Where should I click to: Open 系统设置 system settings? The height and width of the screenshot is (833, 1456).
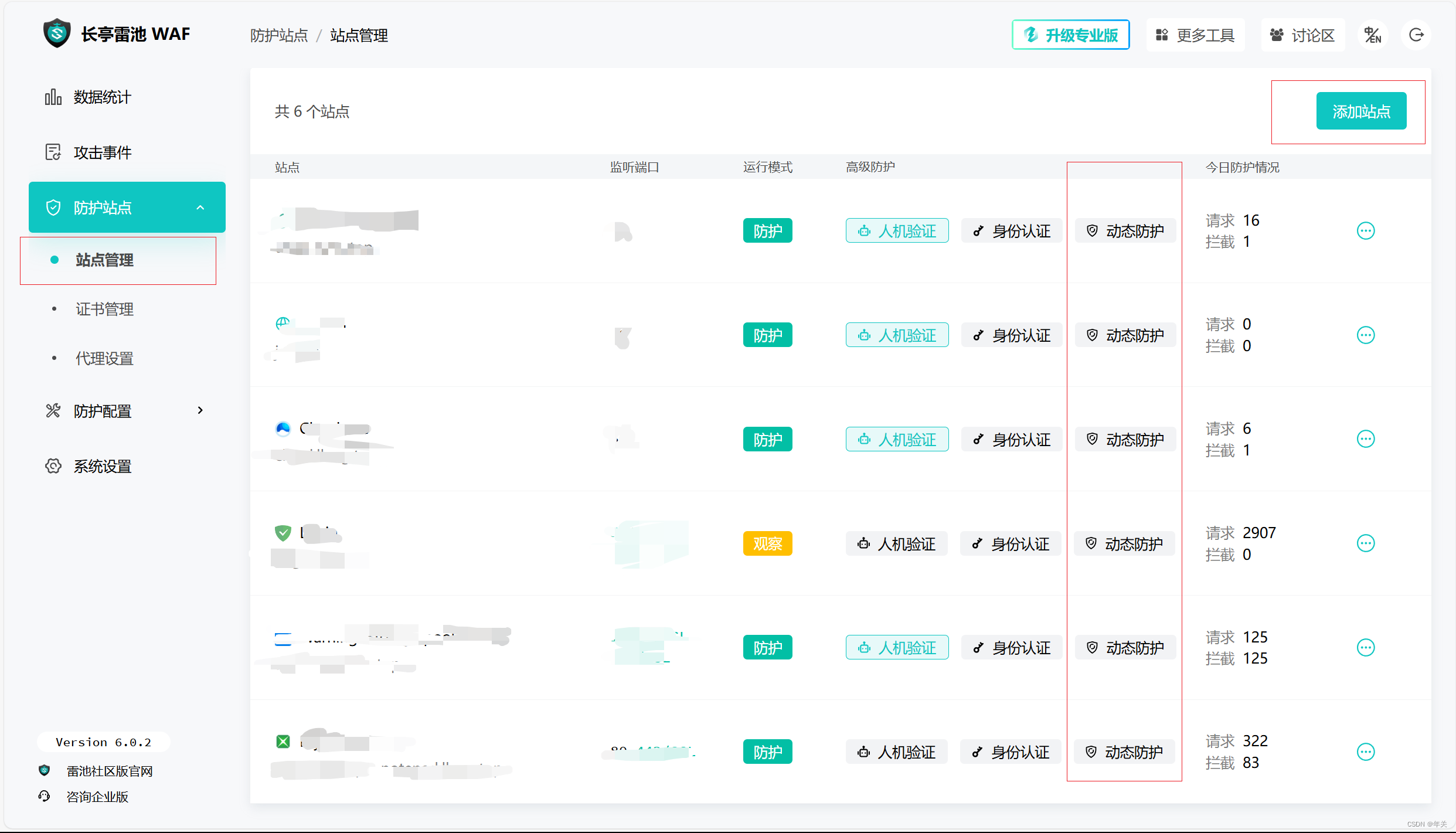pos(102,467)
